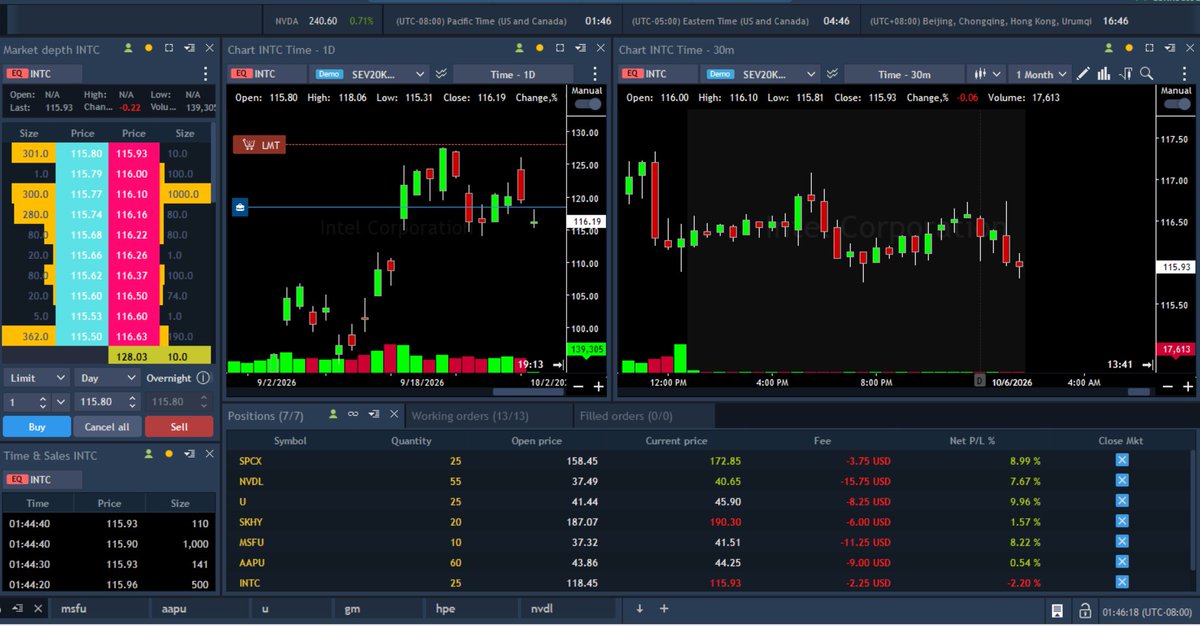
Task: Click the Overnight toggle label
Action: click(168, 378)
